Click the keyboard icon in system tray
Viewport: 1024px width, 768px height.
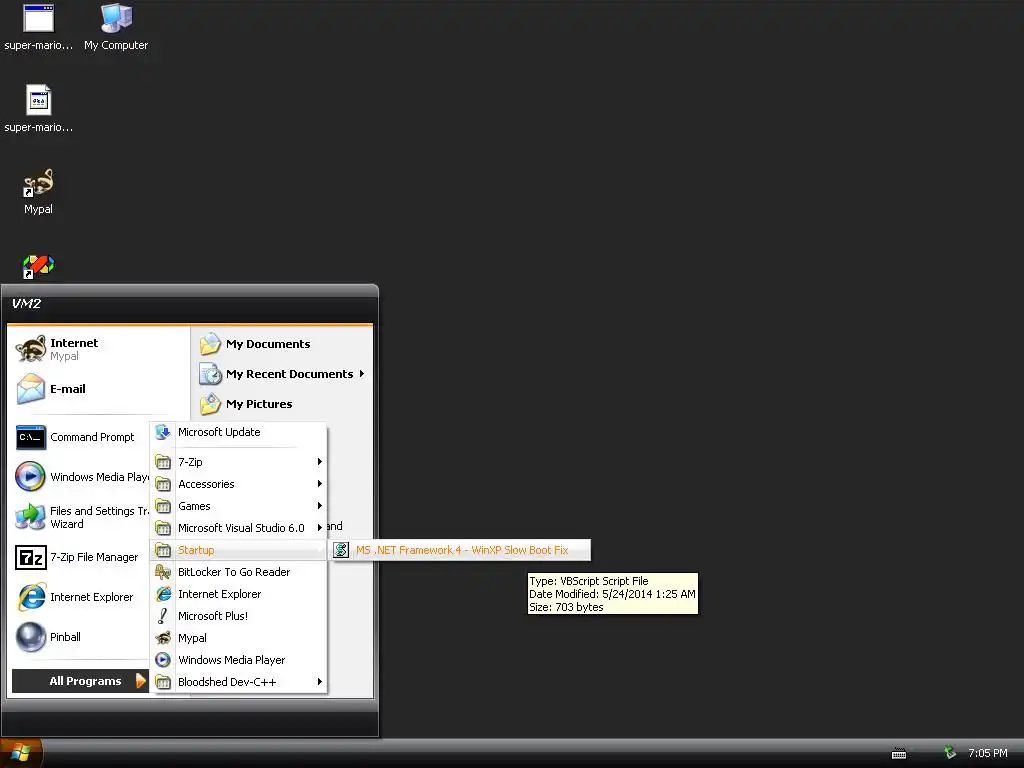[x=899, y=754]
